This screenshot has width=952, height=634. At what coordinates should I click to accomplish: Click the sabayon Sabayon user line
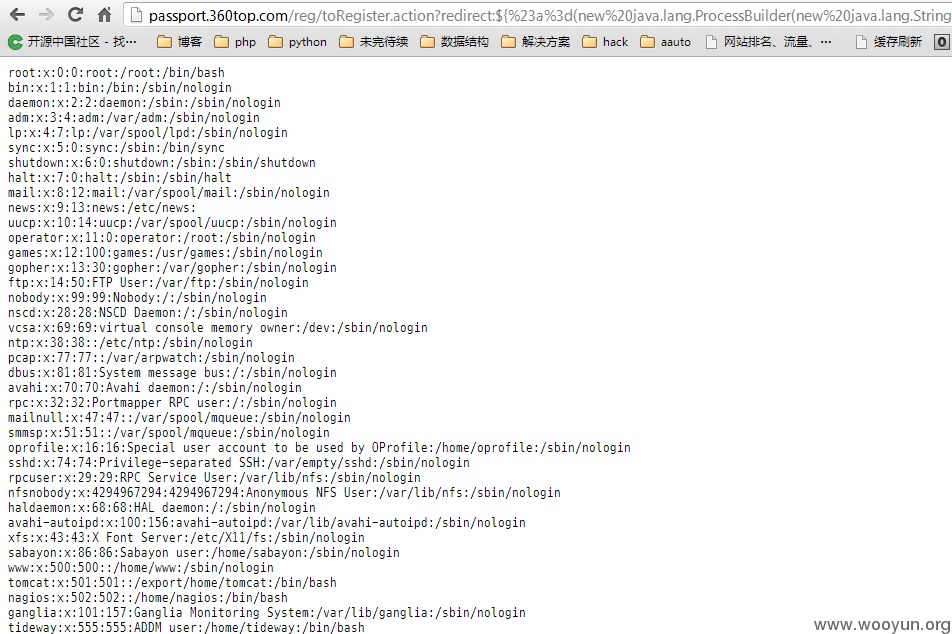tap(204, 553)
